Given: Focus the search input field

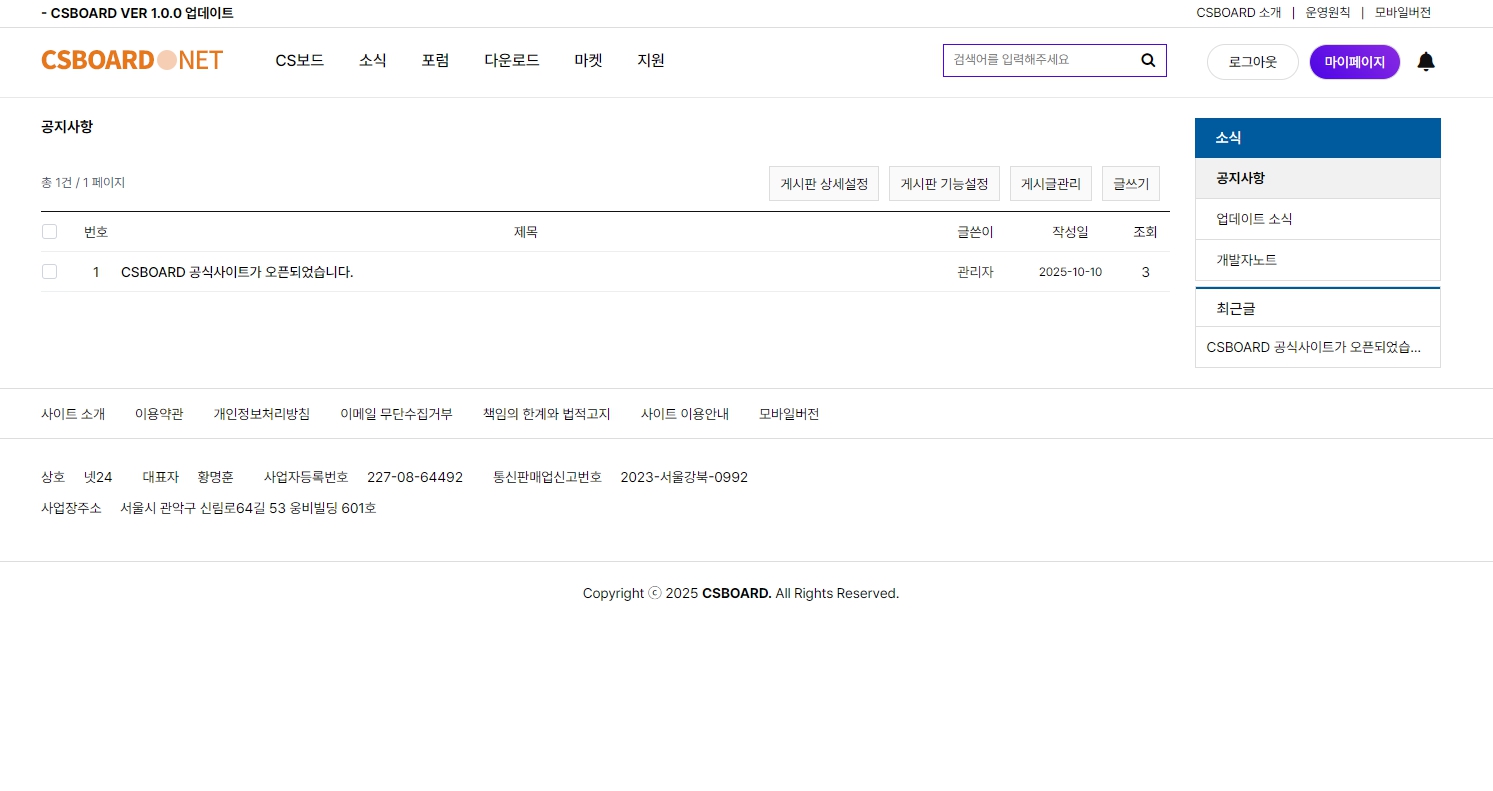Looking at the screenshot, I should tap(1040, 60).
